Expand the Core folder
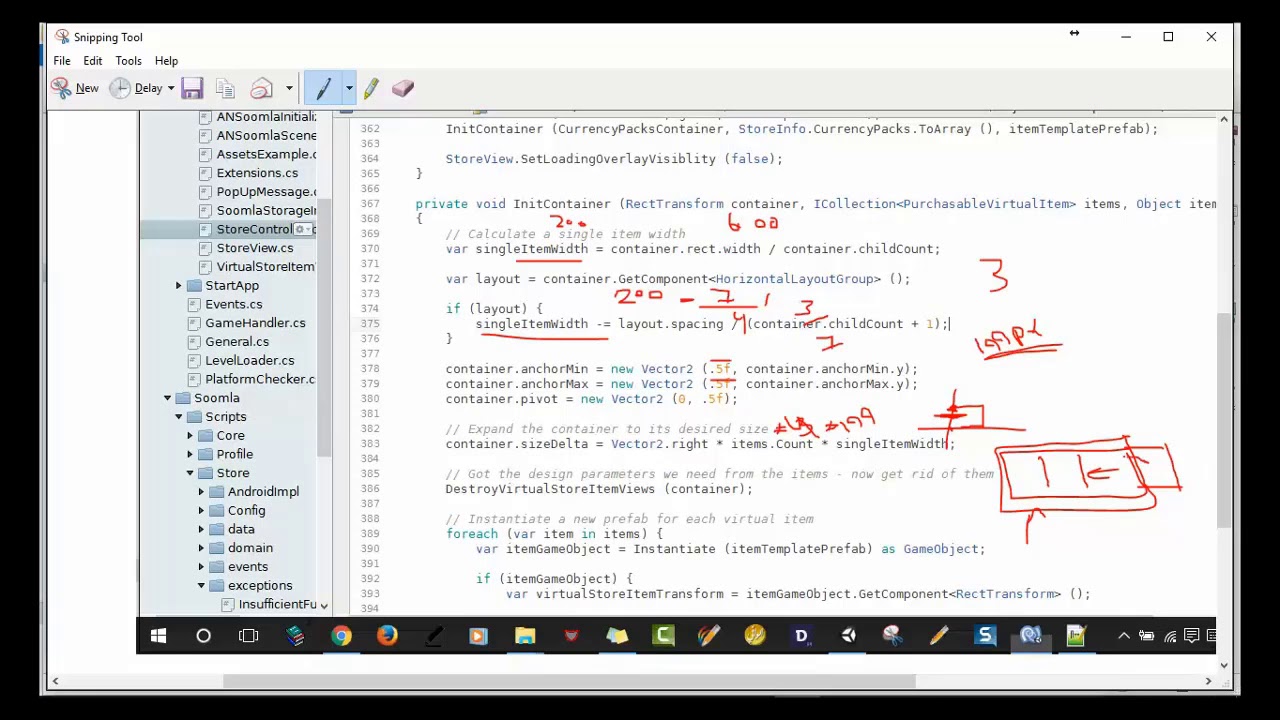Screen dimensions: 1280x720 (190, 436)
